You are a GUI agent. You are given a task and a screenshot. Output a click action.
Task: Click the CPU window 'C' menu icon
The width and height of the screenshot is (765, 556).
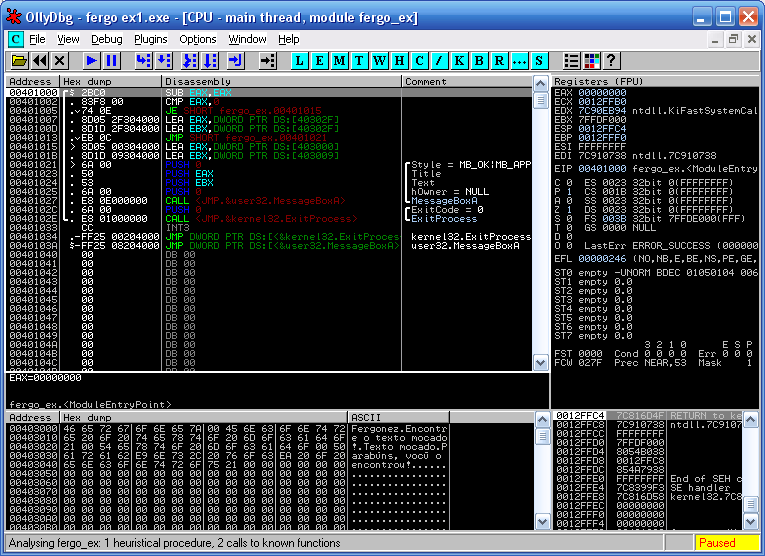click(x=16, y=39)
